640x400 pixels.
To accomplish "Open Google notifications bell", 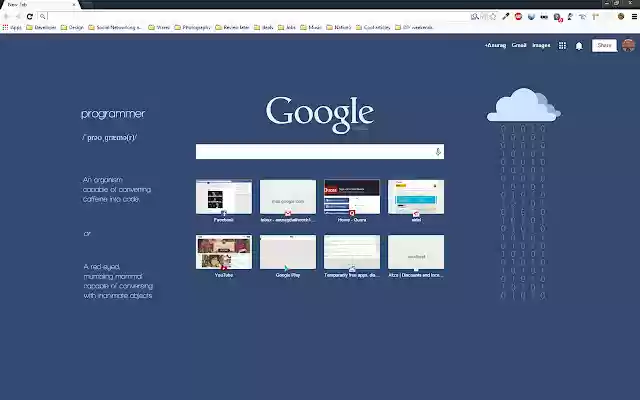I will (579, 46).
